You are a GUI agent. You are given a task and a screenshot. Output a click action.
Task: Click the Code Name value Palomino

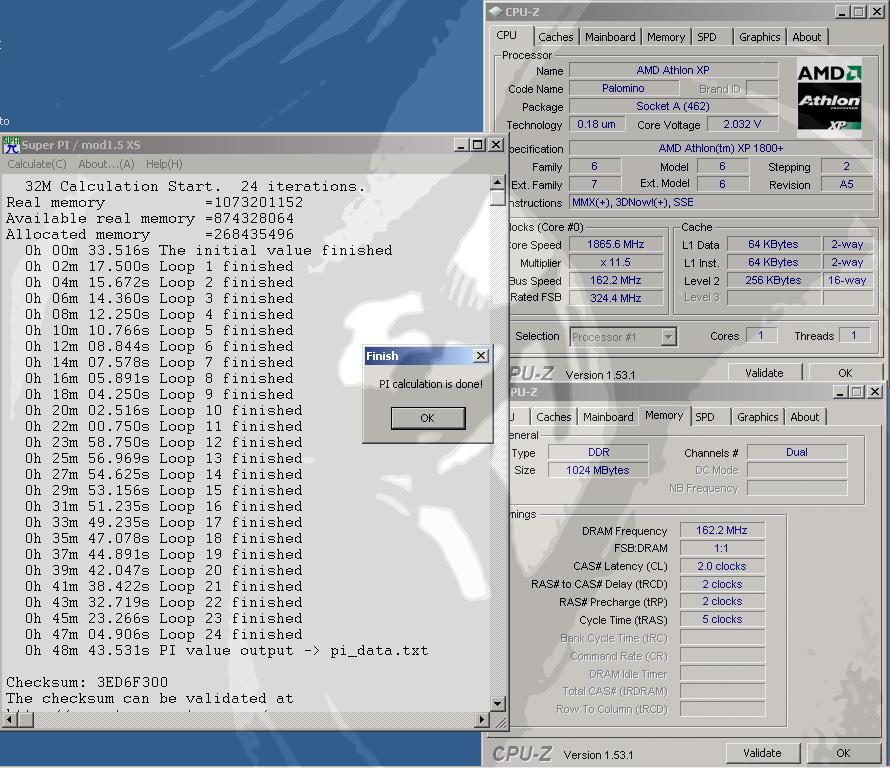624,88
